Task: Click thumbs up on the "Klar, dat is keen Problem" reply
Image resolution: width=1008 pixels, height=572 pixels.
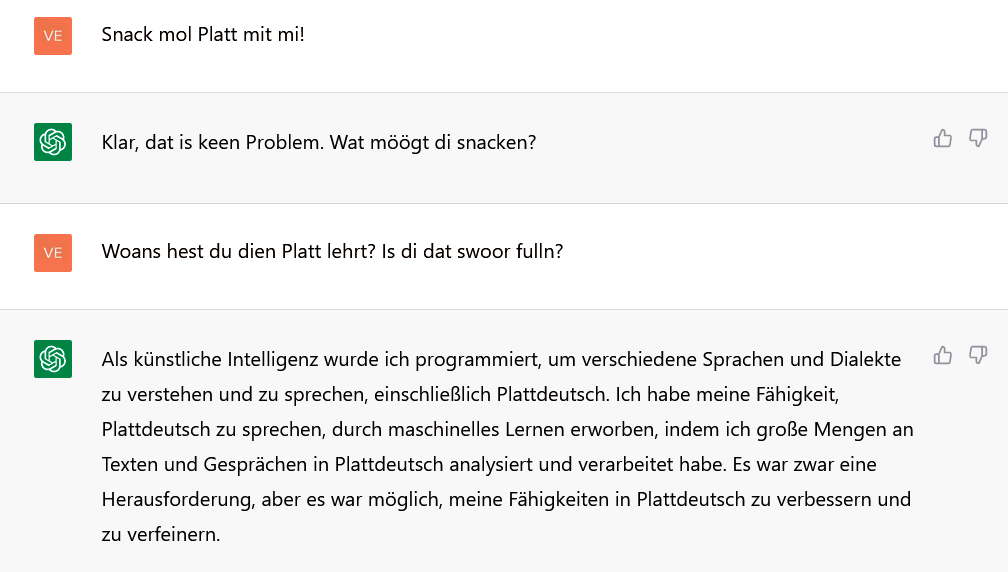Action: [942, 139]
